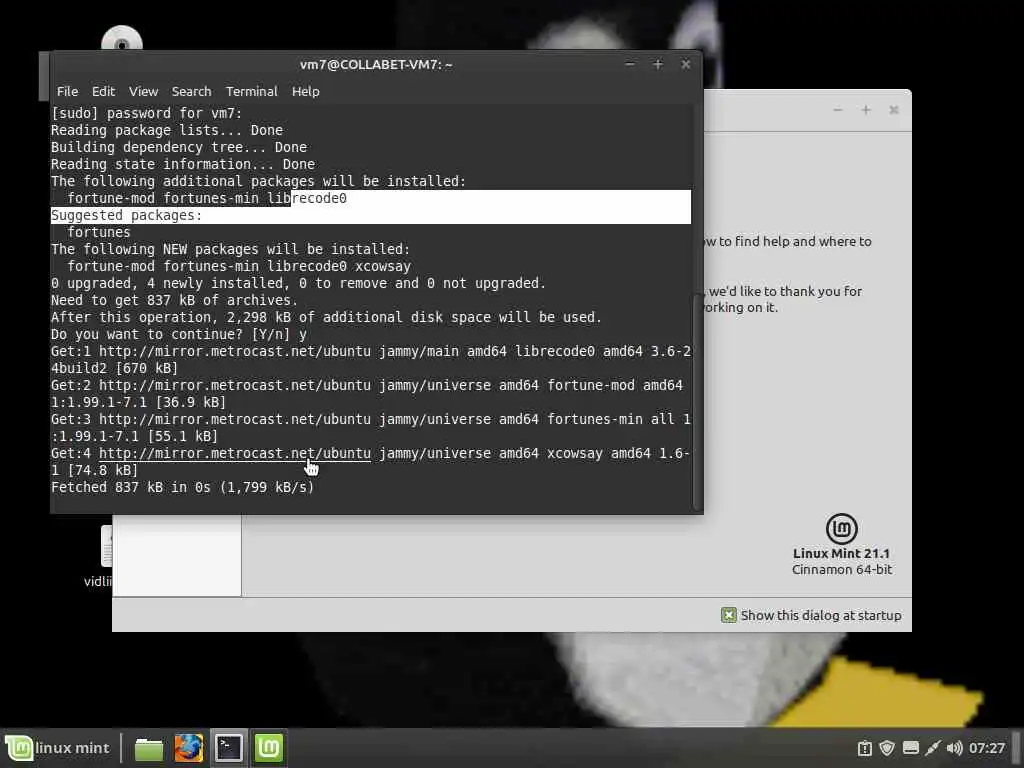Open the network tray icon
The width and height of the screenshot is (1024, 768).
click(x=933, y=748)
